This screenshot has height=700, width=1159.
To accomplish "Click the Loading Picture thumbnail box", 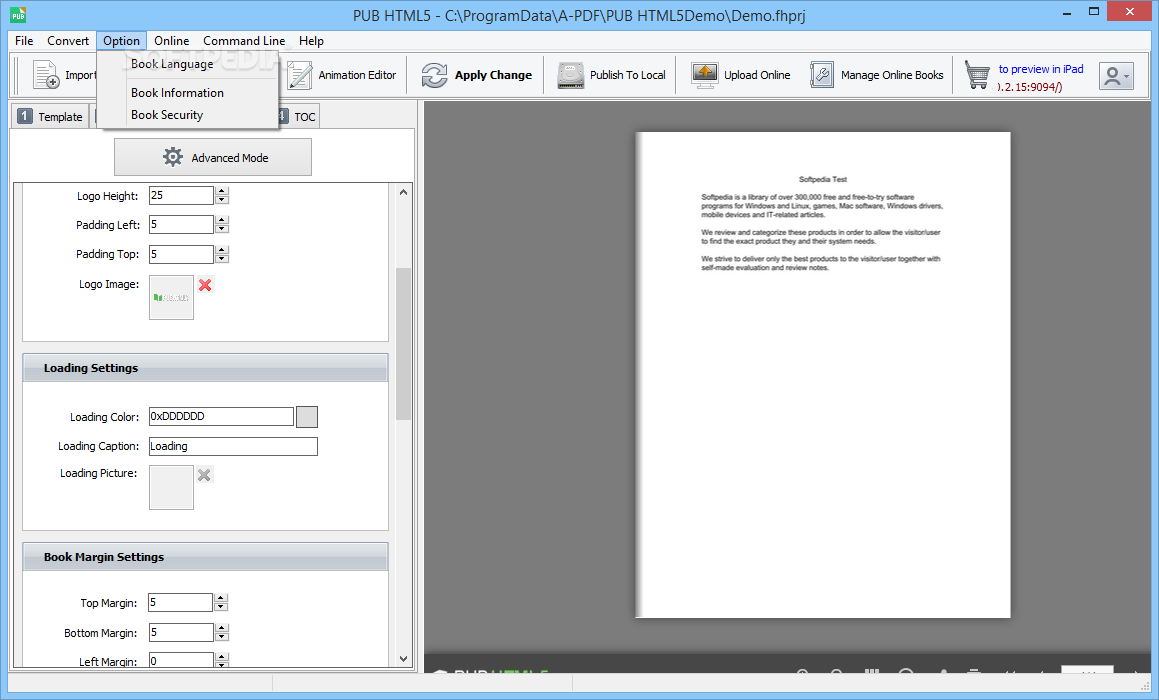I will click(x=171, y=487).
